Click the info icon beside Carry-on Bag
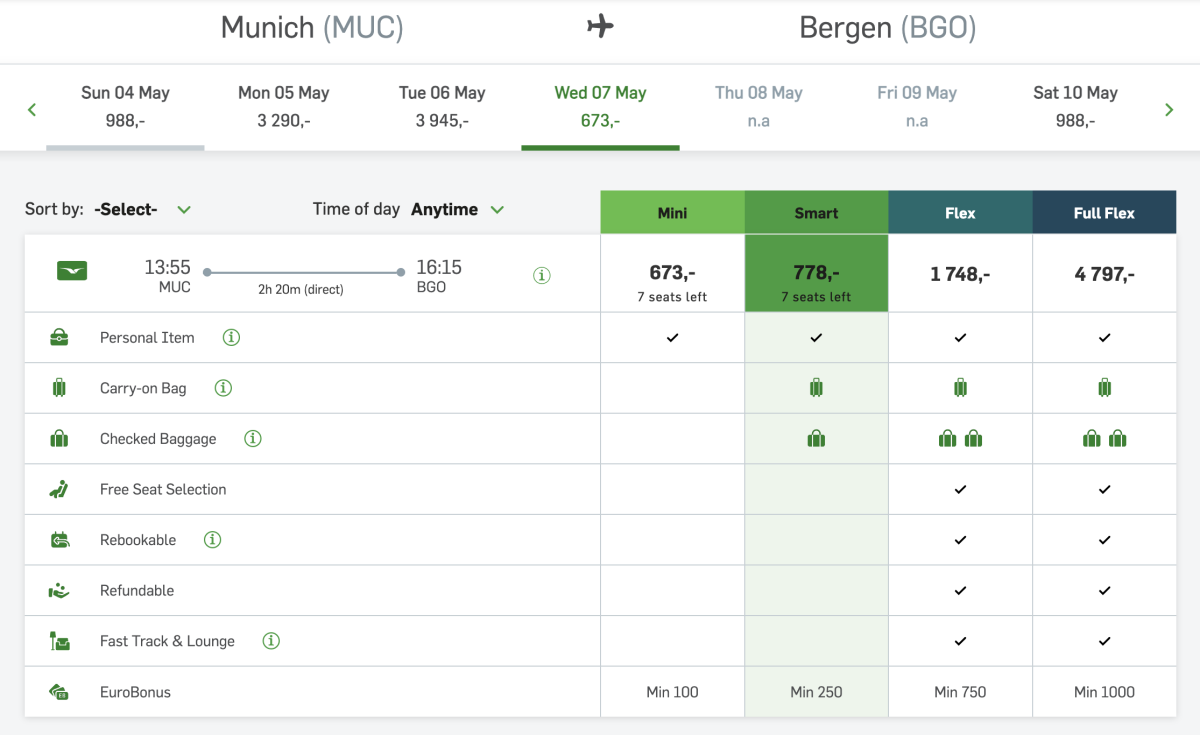 pos(223,388)
